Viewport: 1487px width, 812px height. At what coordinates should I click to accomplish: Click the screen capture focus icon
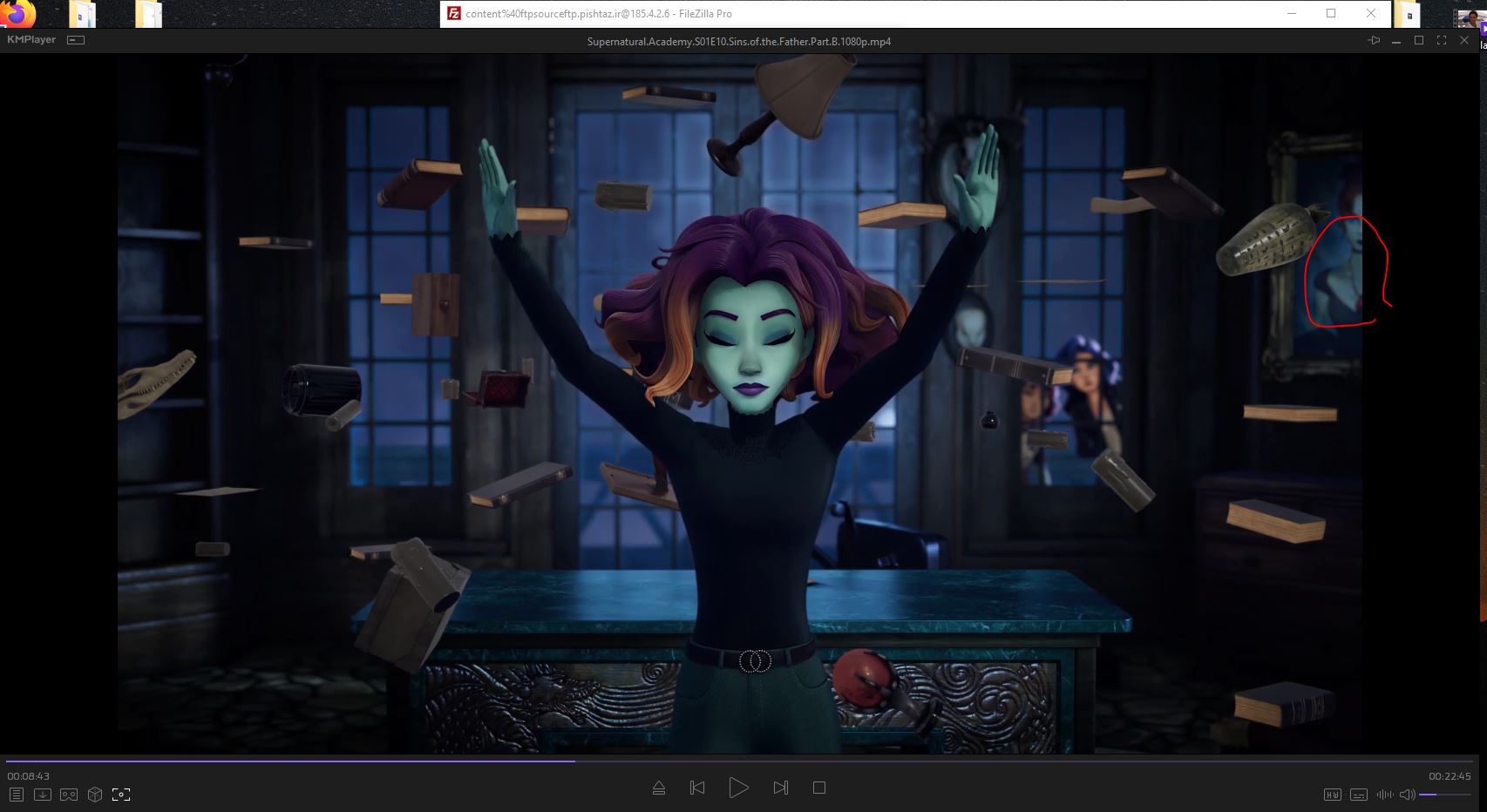tap(121, 795)
